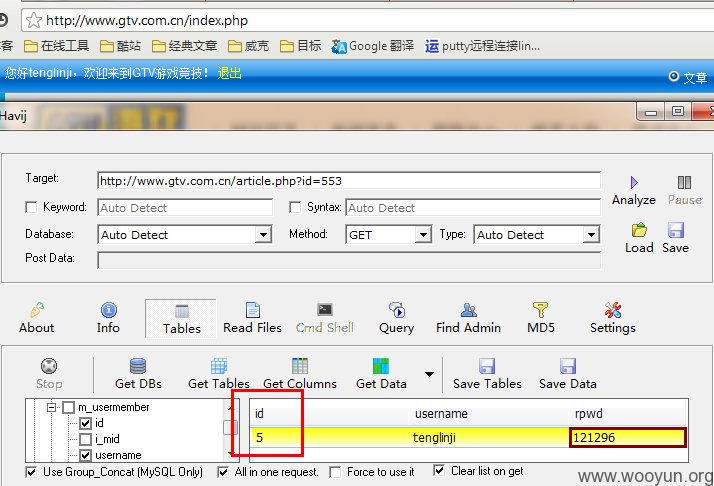Click the Syntax Auto Detect field
The image size is (714, 486).
point(473,208)
